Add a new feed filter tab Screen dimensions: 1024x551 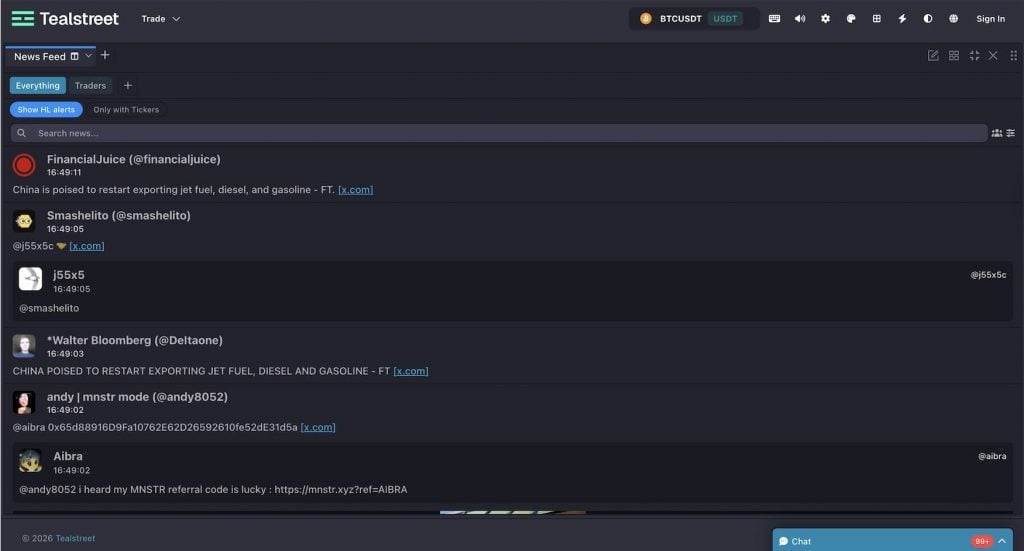click(x=128, y=86)
